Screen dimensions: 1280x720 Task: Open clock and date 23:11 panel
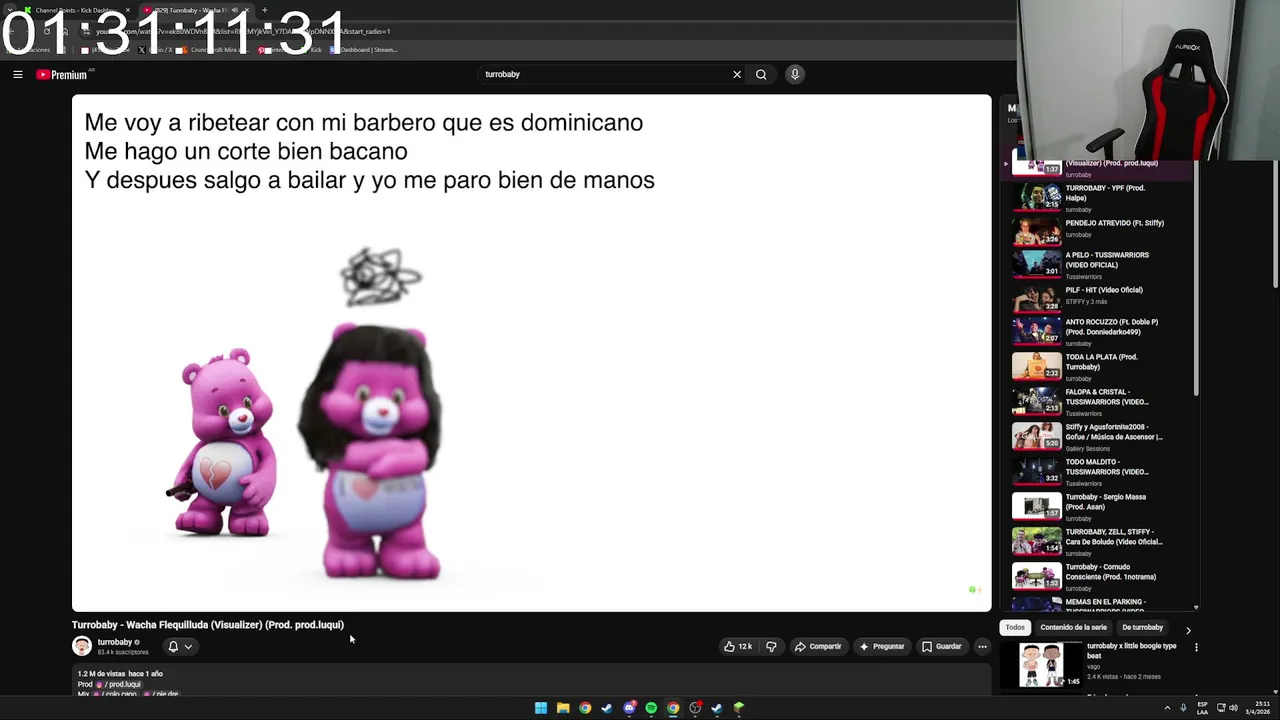tap(1257, 708)
